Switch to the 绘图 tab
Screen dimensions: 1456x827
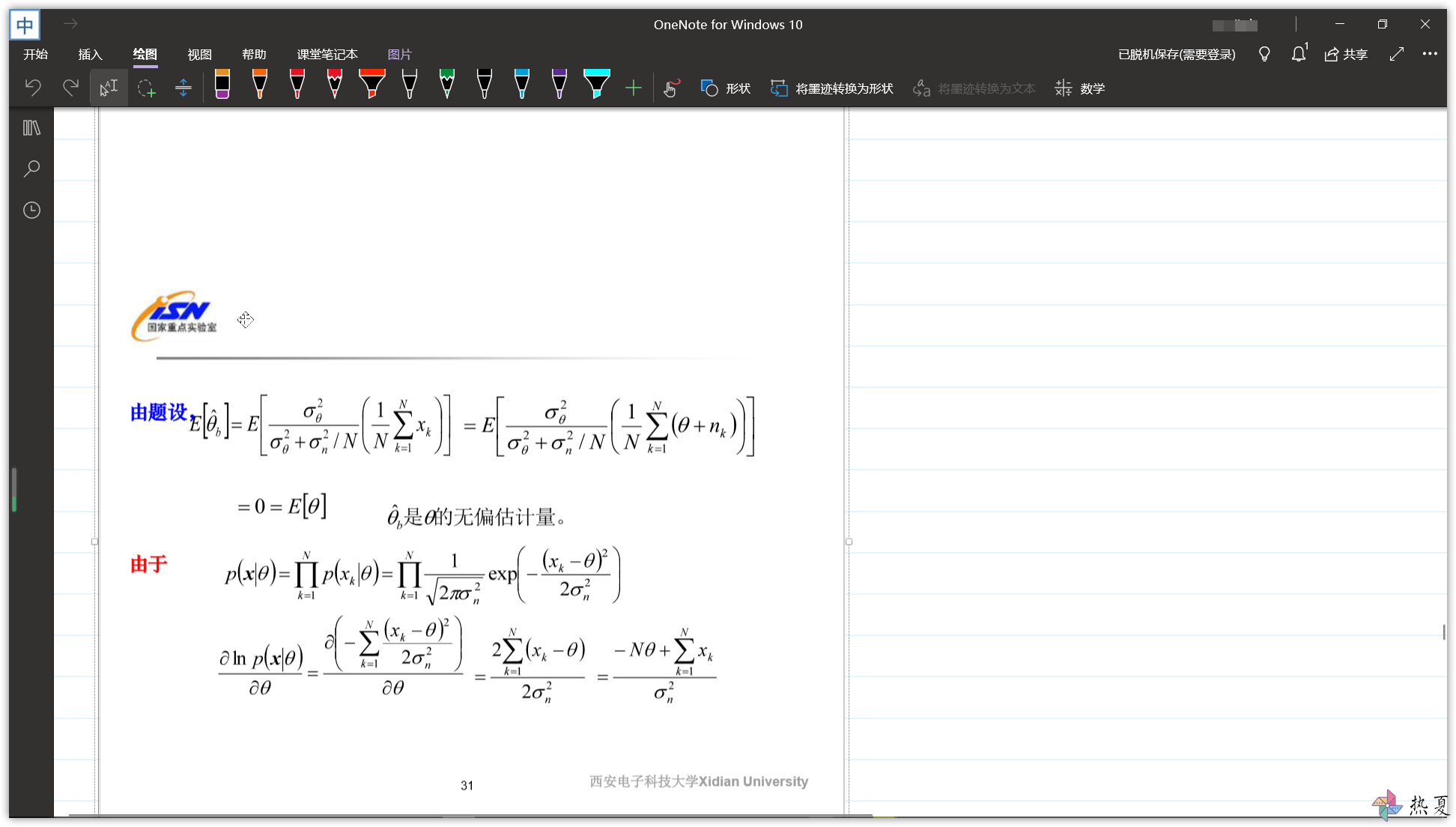(x=145, y=54)
